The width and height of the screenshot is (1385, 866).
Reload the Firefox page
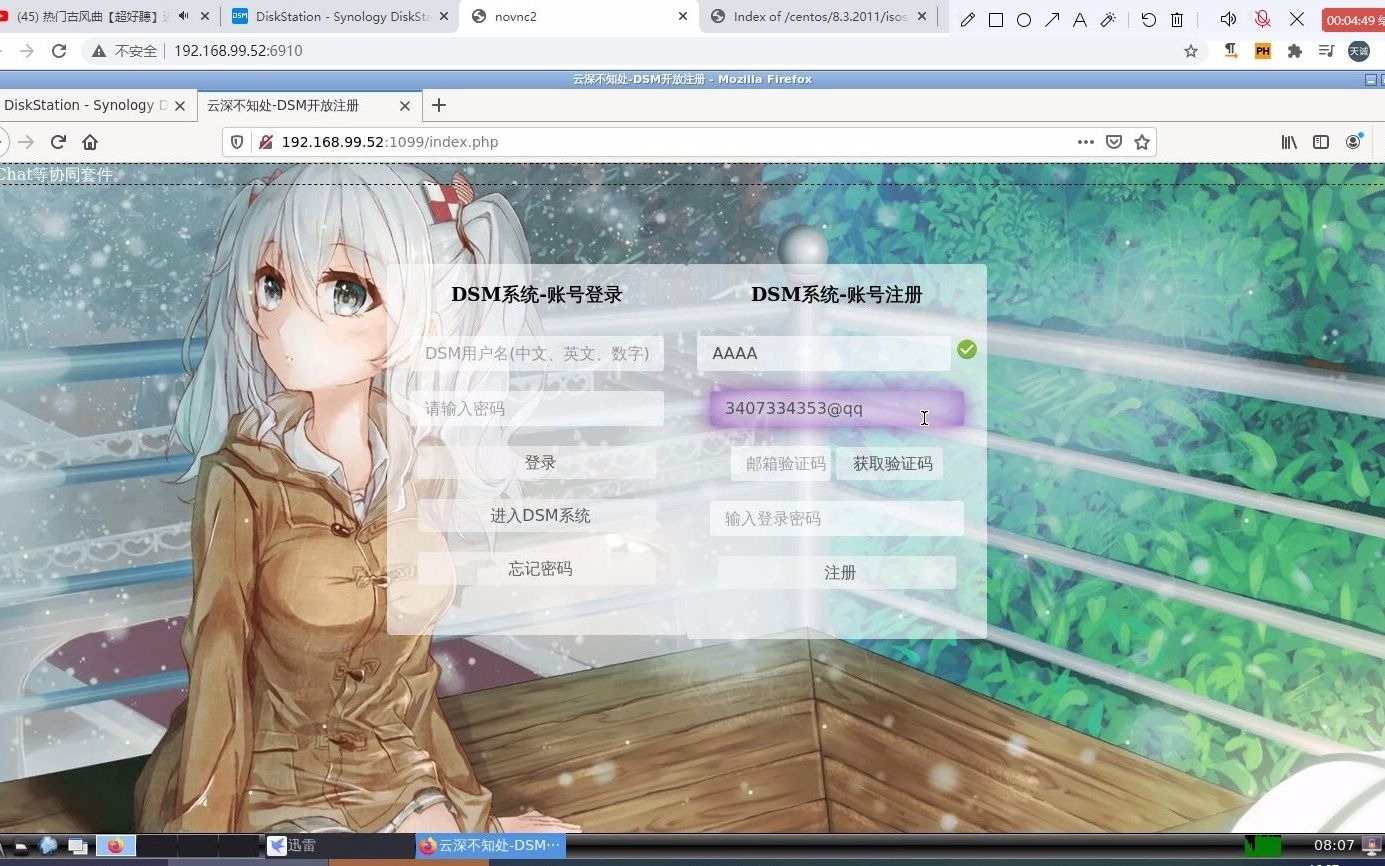[x=58, y=142]
